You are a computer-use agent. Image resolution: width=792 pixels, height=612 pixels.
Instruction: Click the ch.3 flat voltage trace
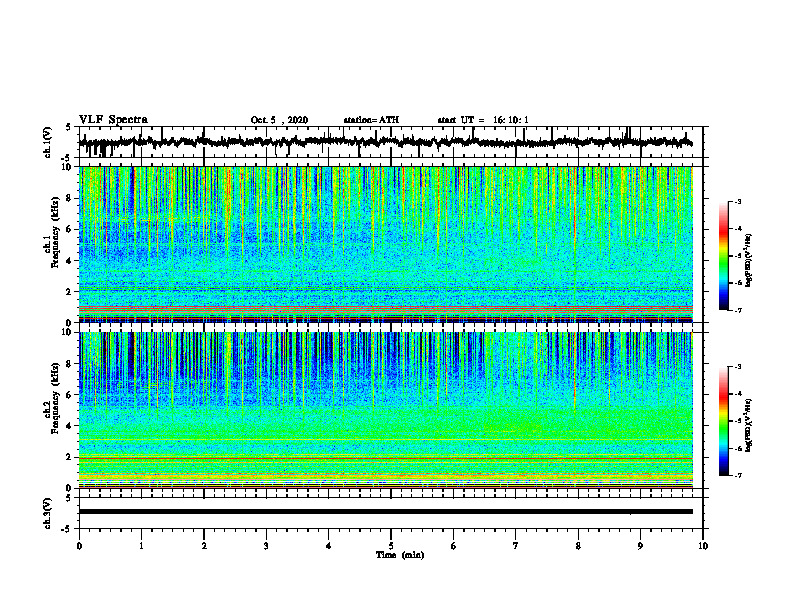pyautogui.click(x=385, y=512)
